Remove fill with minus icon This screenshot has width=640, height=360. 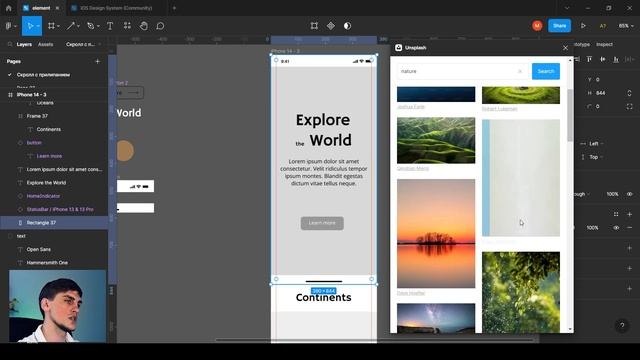click(629, 227)
